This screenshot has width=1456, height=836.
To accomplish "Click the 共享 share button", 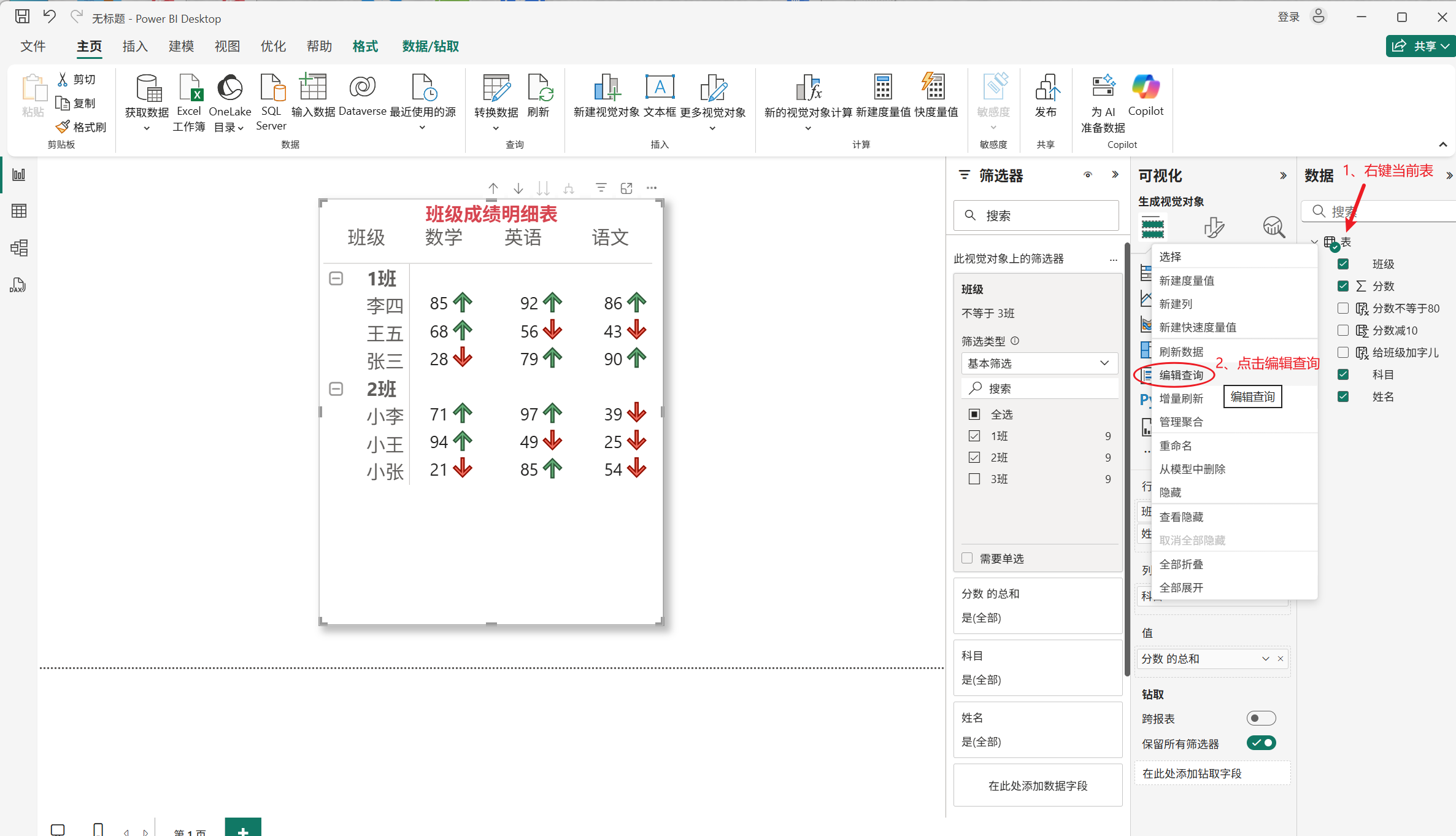I will (x=1418, y=46).
